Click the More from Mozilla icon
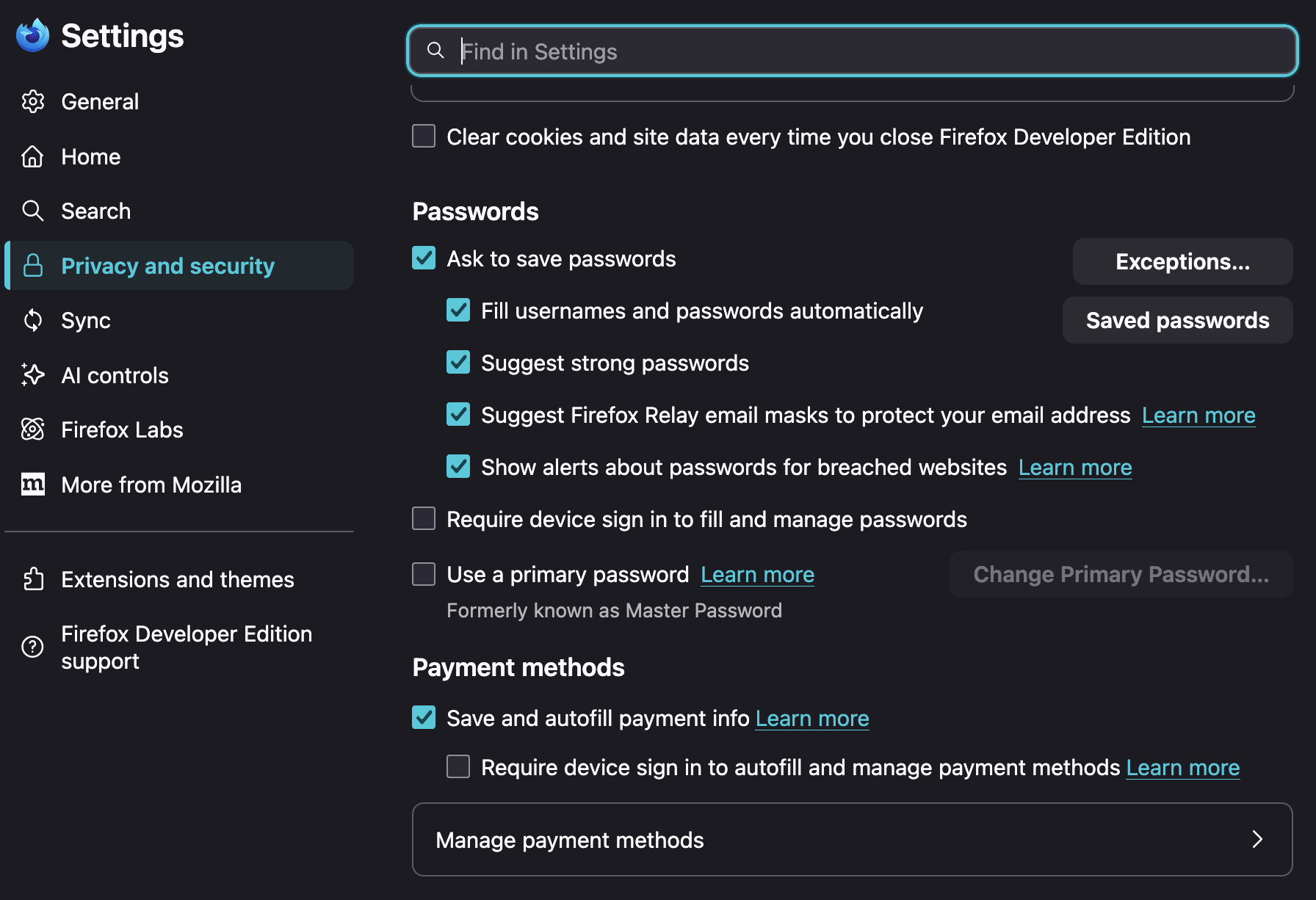The height and width of the screenshot is (900, 1316). pos(33,485)
